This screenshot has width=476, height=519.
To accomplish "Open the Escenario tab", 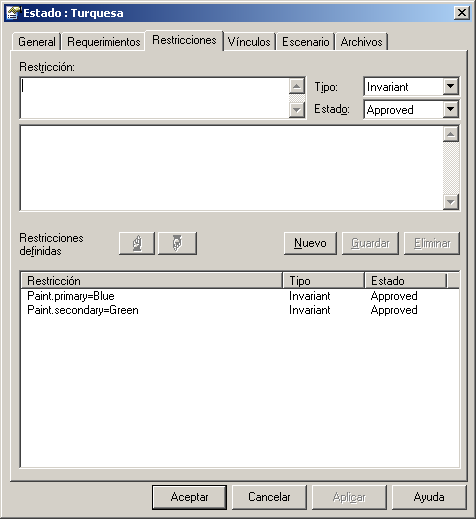I will 305,42.
